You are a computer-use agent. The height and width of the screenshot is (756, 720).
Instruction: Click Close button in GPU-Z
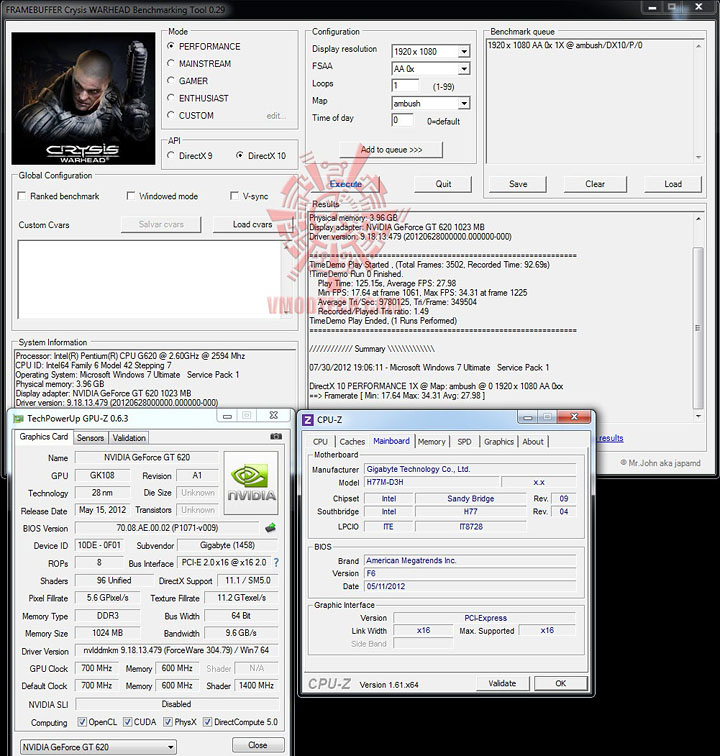[x=258, y=745]
